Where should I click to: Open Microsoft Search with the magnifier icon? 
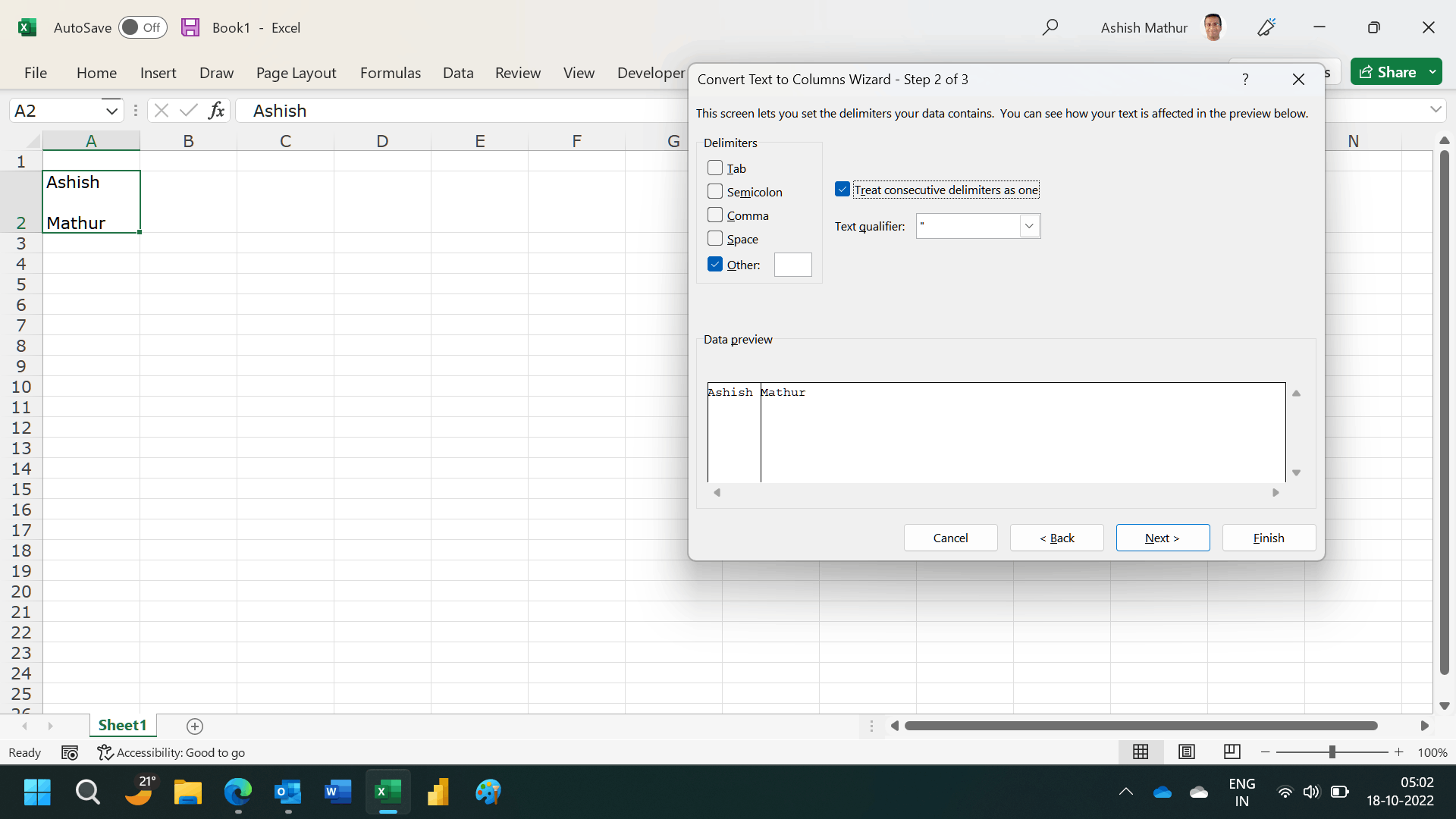pyautogui.click(x=1051, y=27)
